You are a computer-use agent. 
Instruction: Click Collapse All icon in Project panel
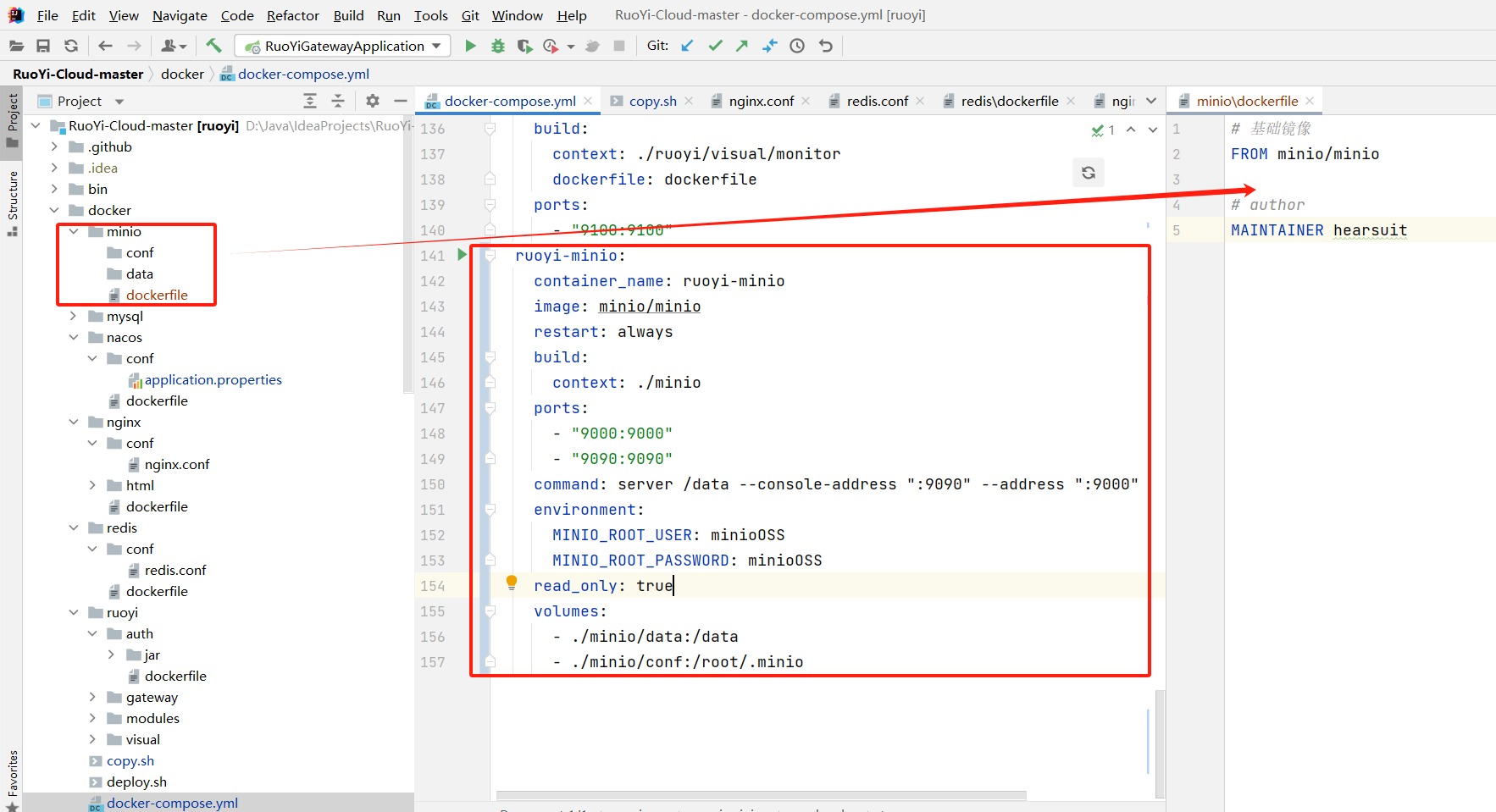[338, 101]
